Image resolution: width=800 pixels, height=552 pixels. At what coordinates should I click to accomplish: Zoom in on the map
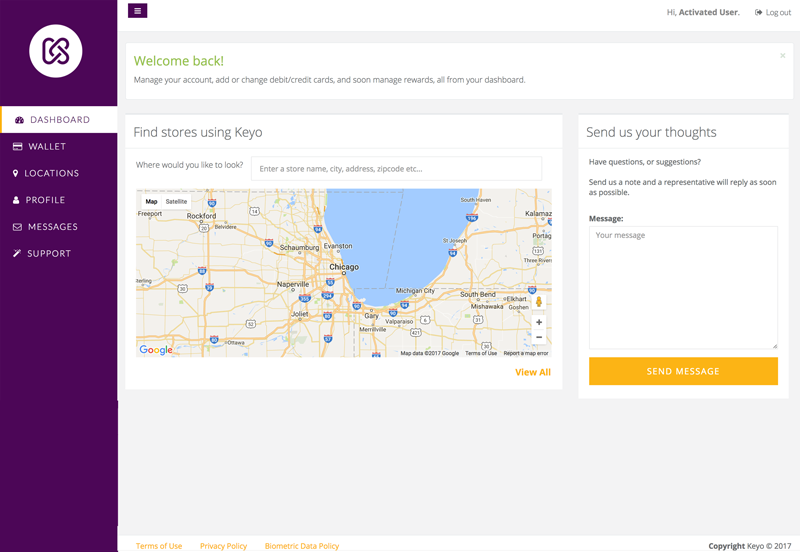[x=539, y=322]
